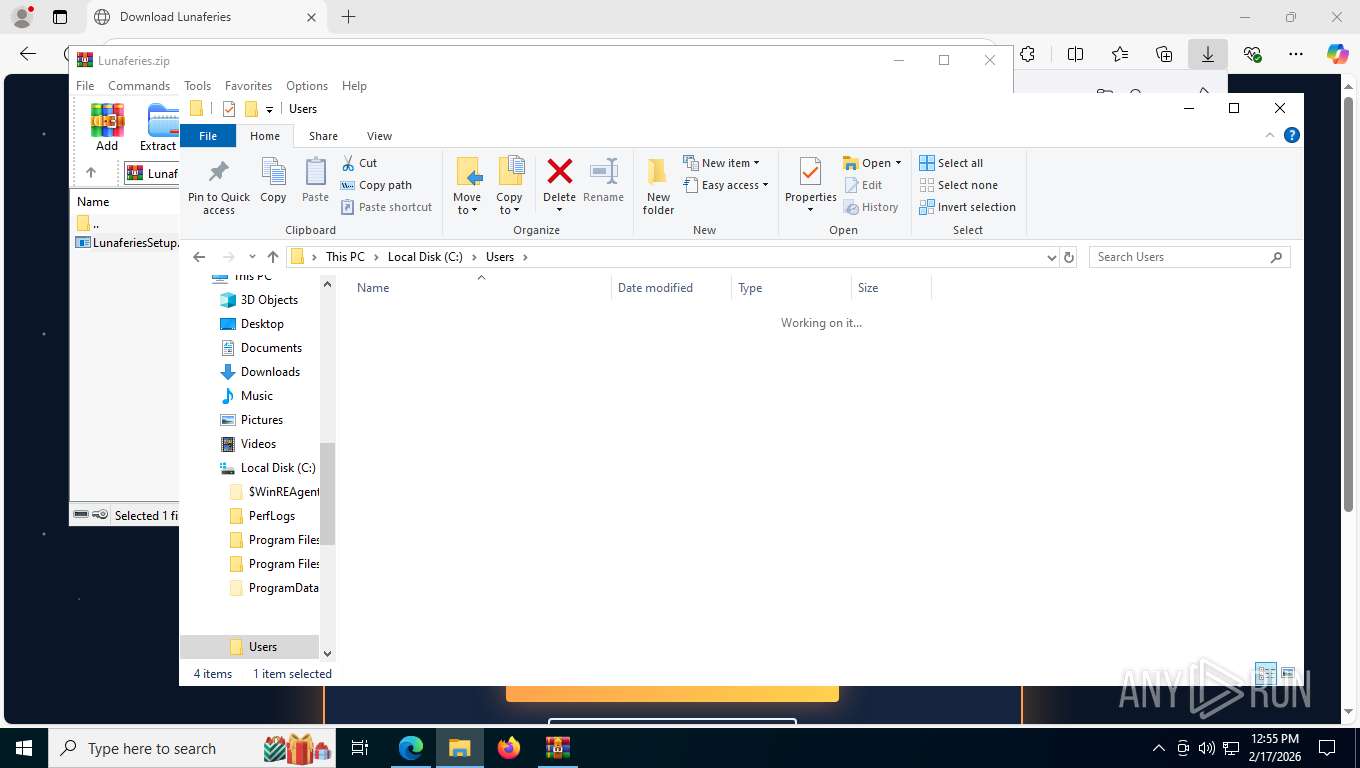
Task: Click Local Disk (C:) in address path
Action: click(x=425, y=257)
